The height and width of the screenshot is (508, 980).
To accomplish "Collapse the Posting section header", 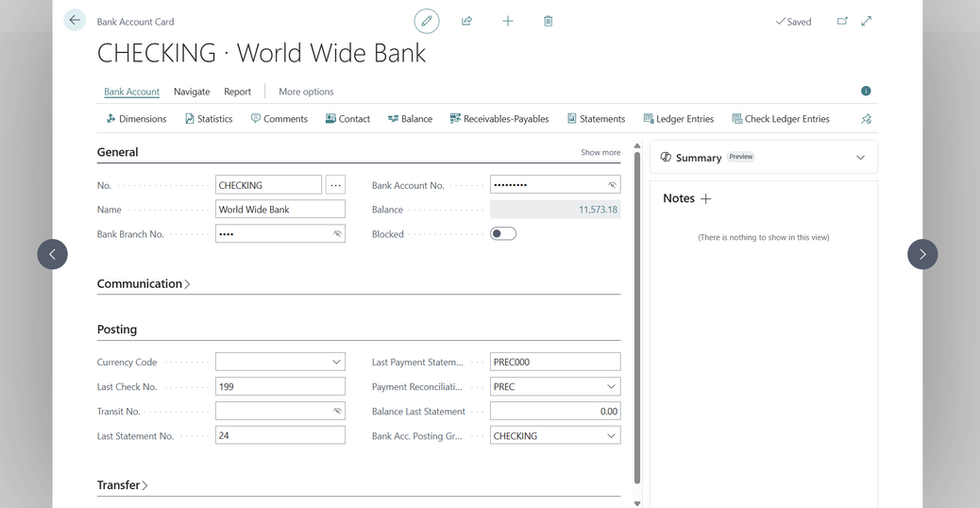I will click(117, 329).
